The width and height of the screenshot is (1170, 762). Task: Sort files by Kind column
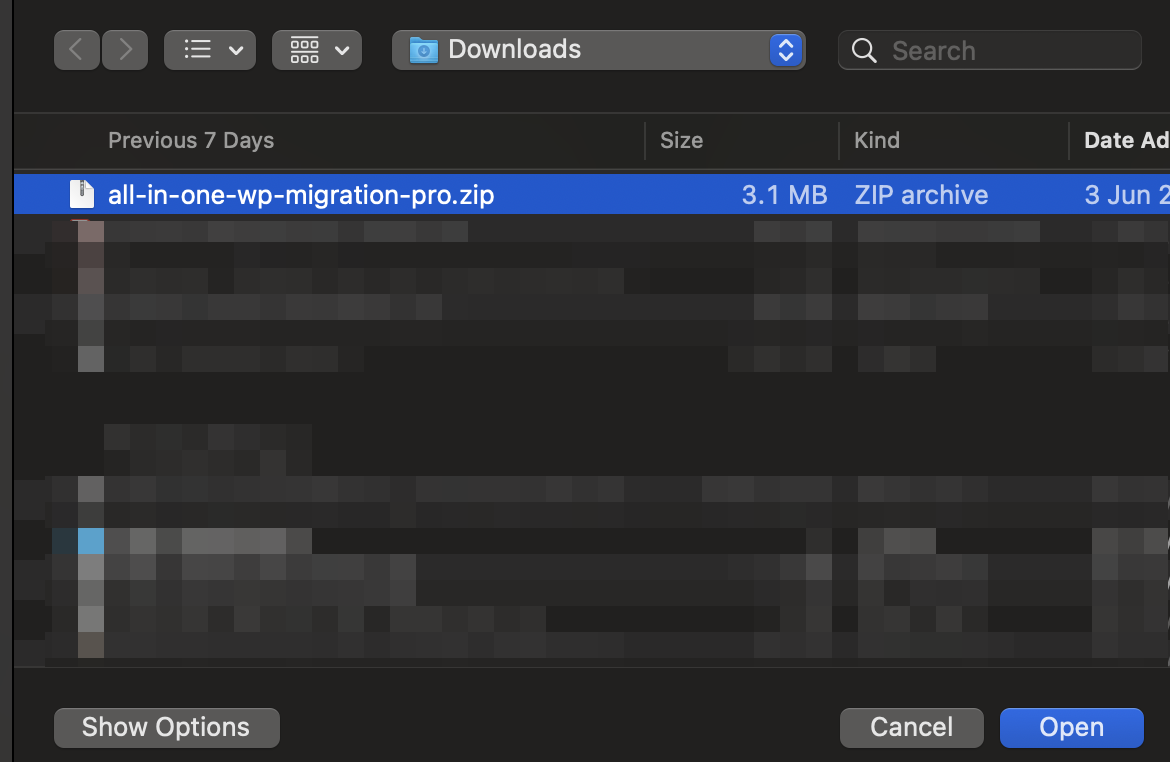(x=877, y=141)
